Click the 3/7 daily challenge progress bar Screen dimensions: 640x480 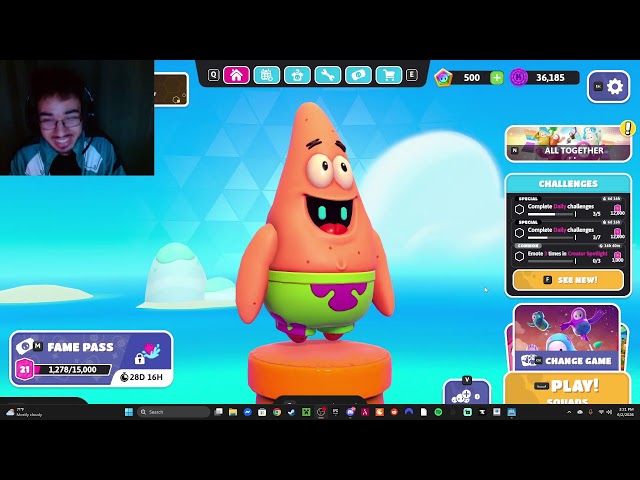(552, 238)
